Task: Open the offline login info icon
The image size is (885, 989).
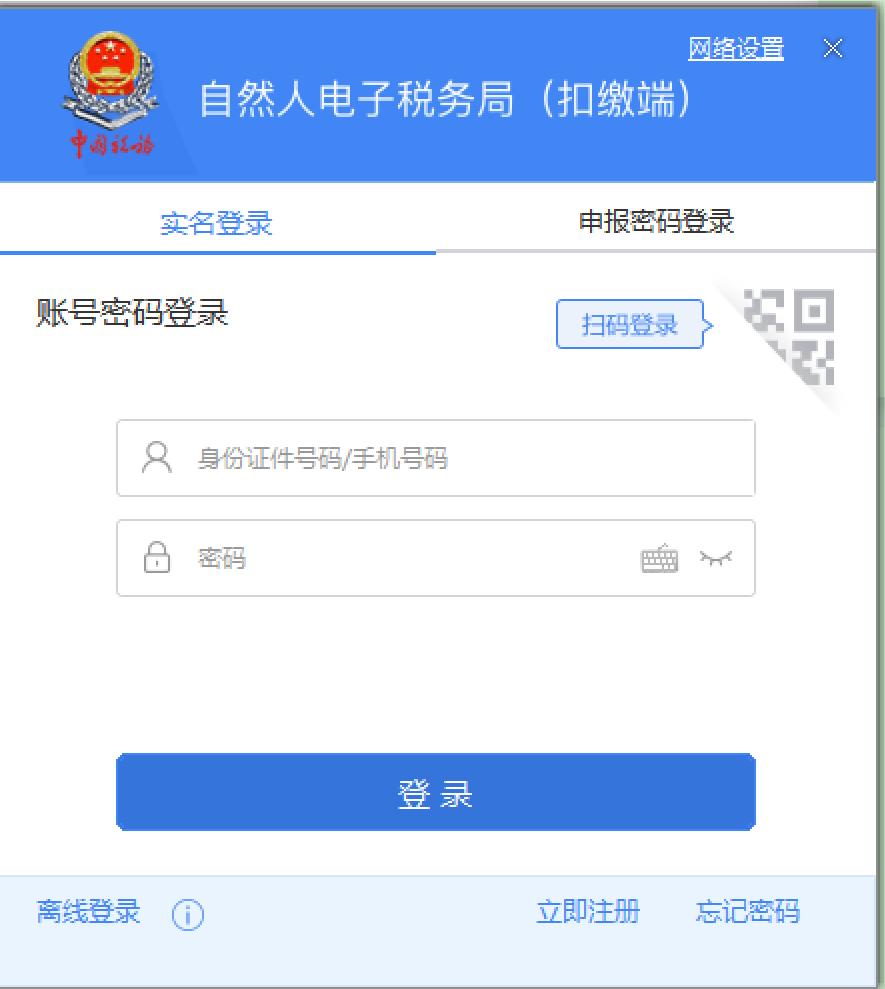Action: pos(188,914)
